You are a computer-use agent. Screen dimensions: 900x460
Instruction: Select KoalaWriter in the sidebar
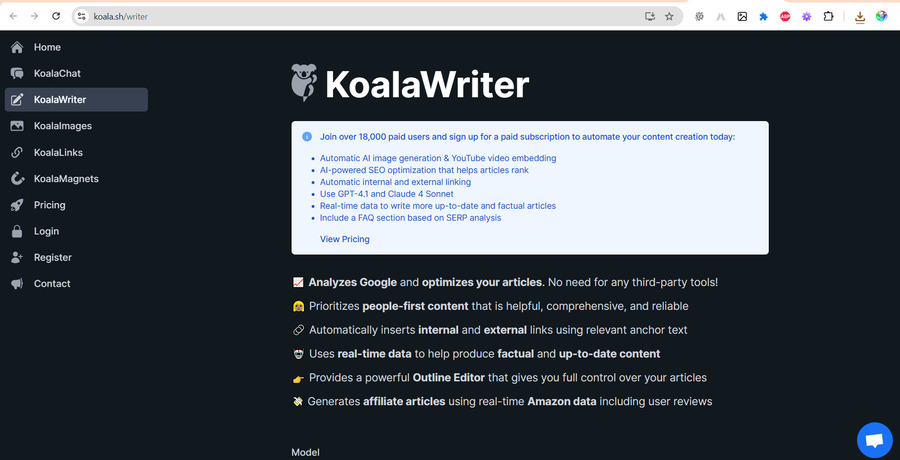pos(76,99)
